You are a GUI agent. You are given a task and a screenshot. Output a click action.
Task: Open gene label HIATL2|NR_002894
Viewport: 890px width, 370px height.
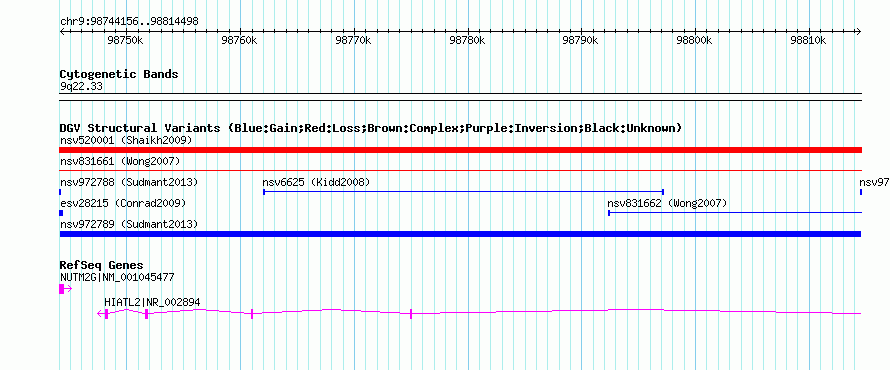152,302
